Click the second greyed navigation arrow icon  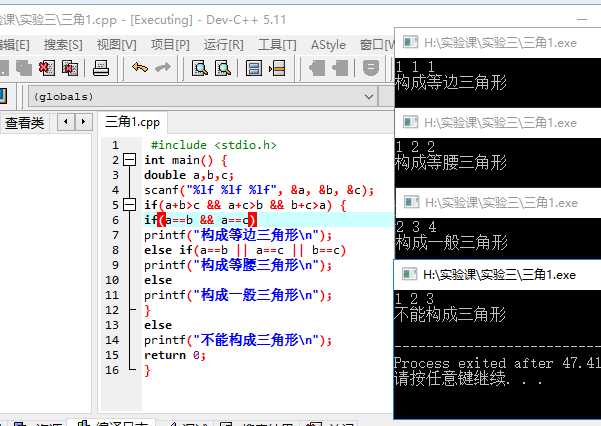coord(340,68)
